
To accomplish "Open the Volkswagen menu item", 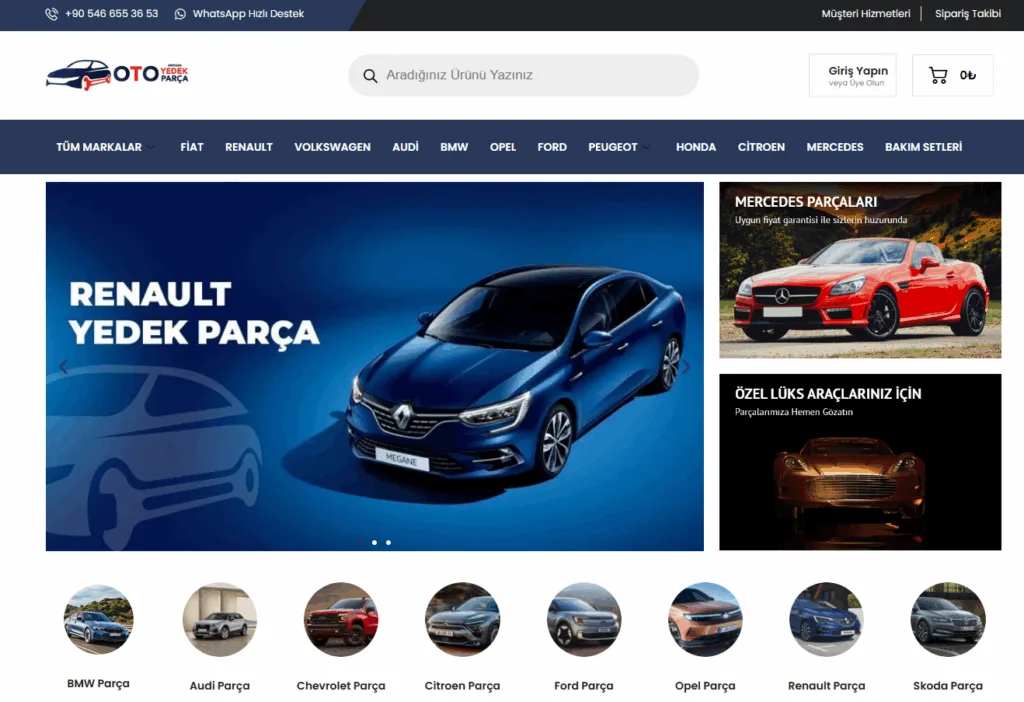I will (x=332, y=147).
